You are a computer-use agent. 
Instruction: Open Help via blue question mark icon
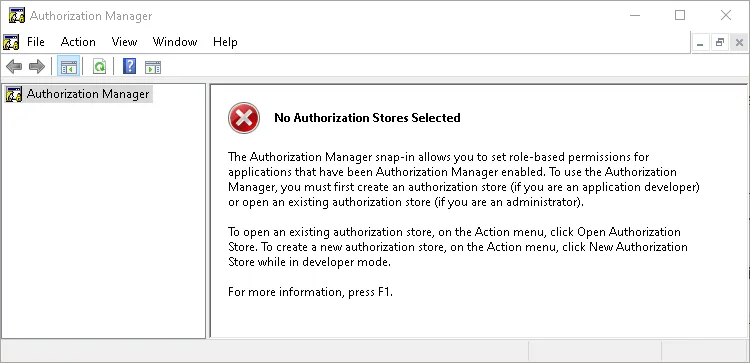129,66
